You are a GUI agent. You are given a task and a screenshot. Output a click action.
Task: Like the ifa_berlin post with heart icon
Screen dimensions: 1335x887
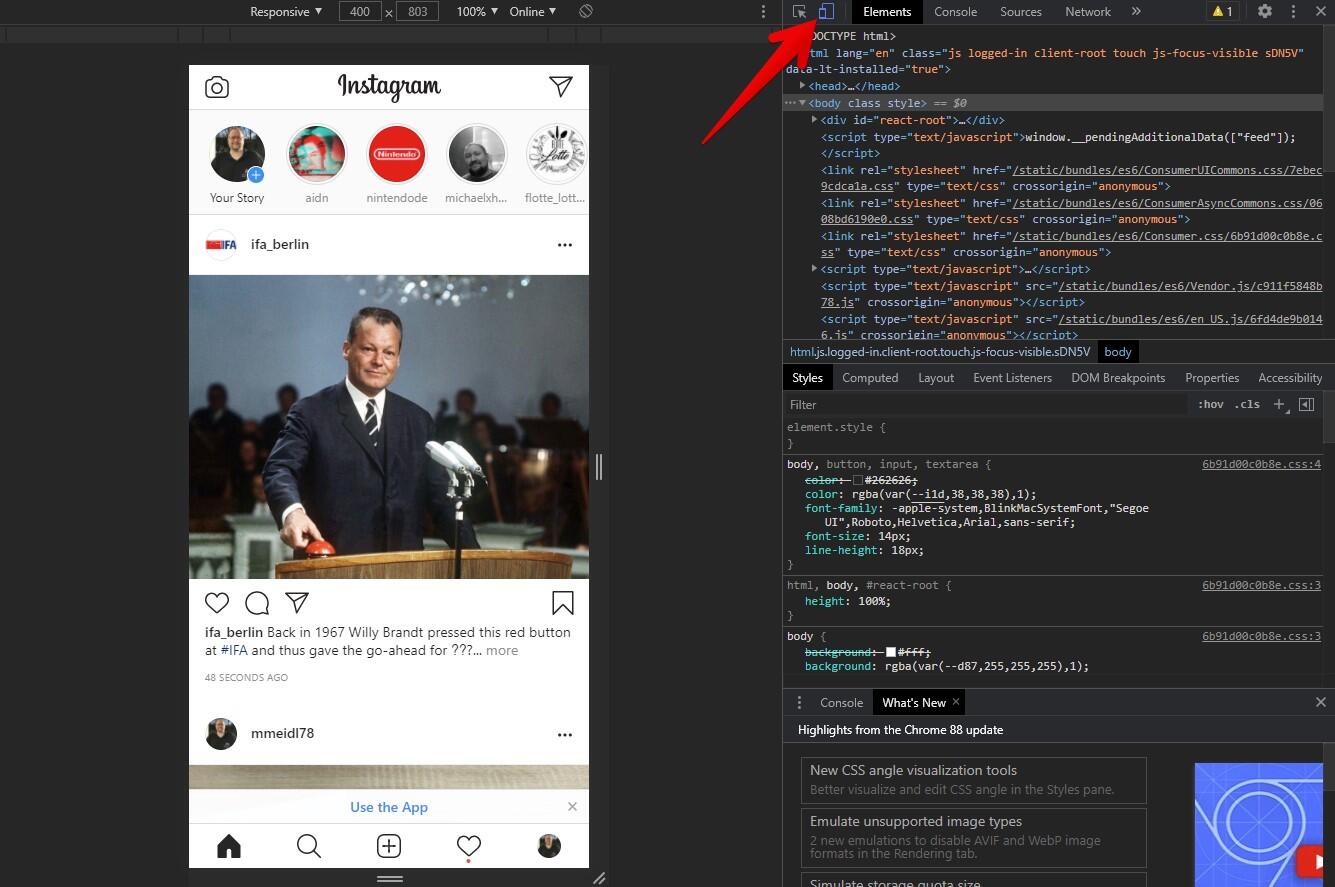(x=217, y=602)
